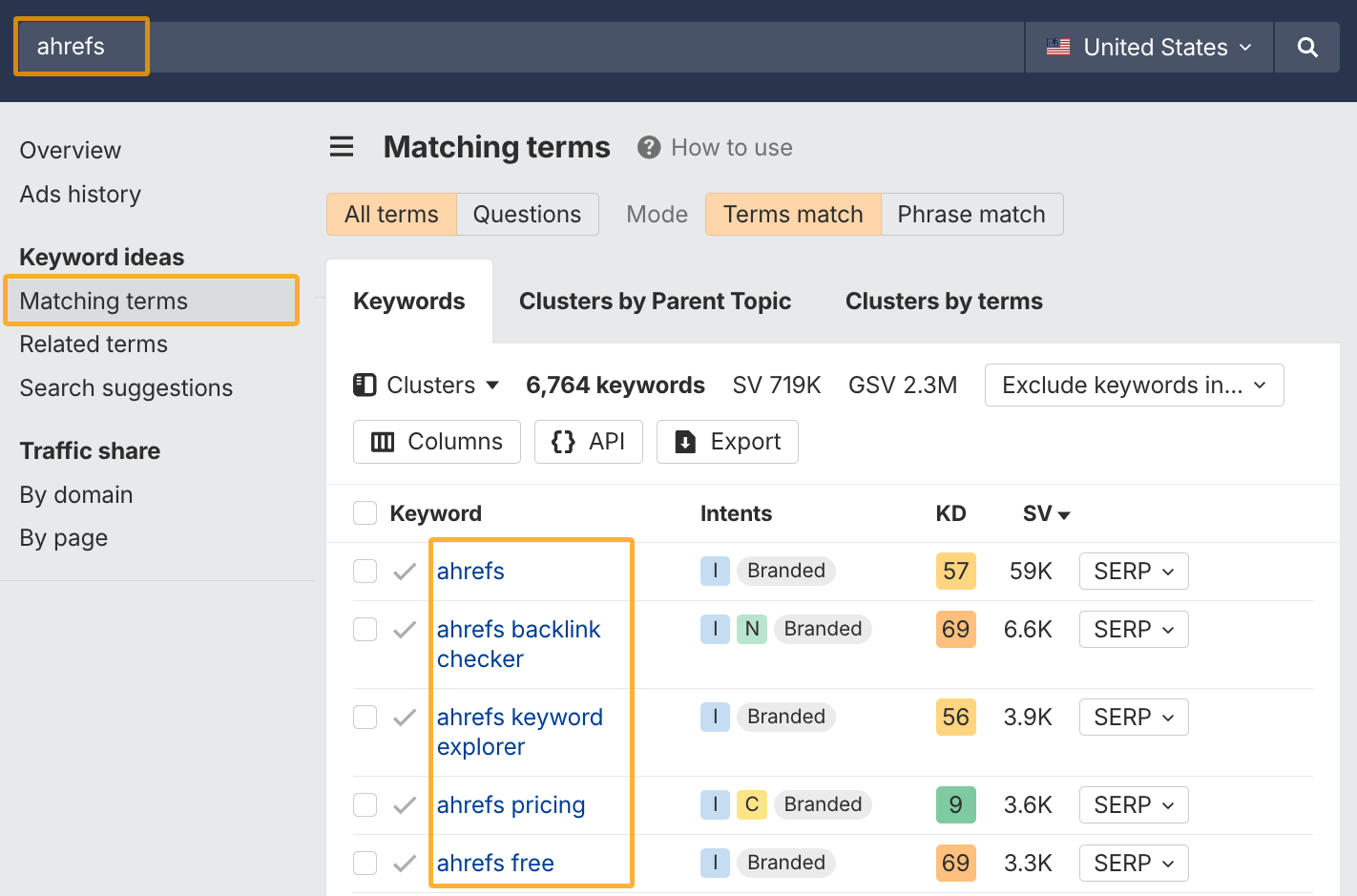Open the 'ahrefs keyword explorer' keyword link

pos(519,731)
